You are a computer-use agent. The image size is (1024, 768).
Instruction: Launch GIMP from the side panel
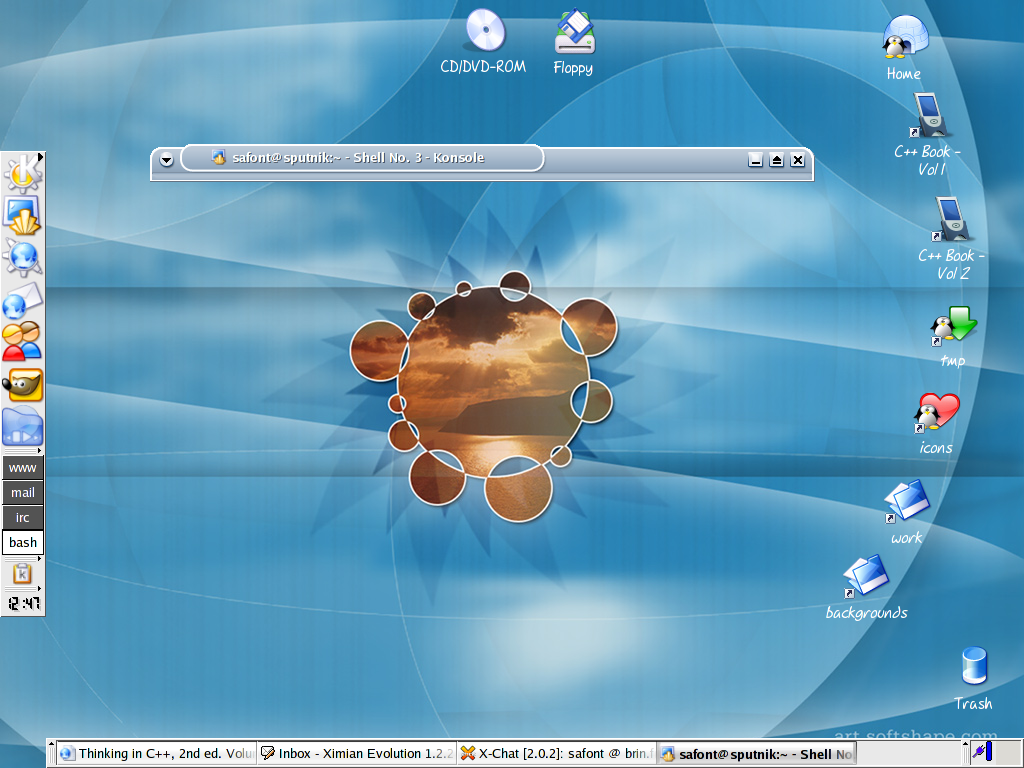pos(22,385)
